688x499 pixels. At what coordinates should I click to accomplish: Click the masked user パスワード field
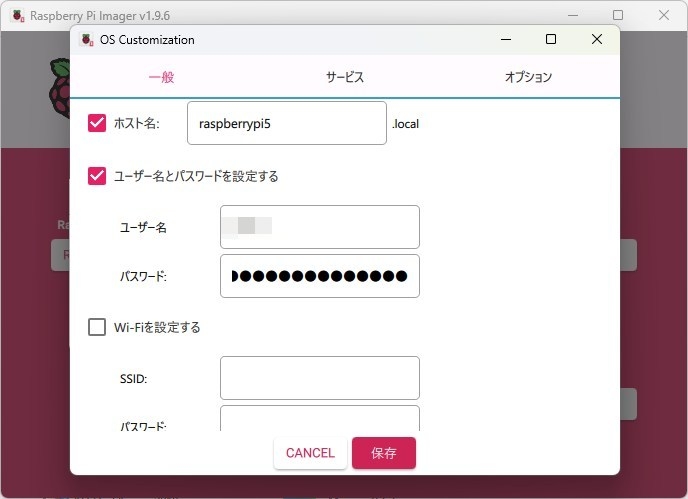click(319, 276)
